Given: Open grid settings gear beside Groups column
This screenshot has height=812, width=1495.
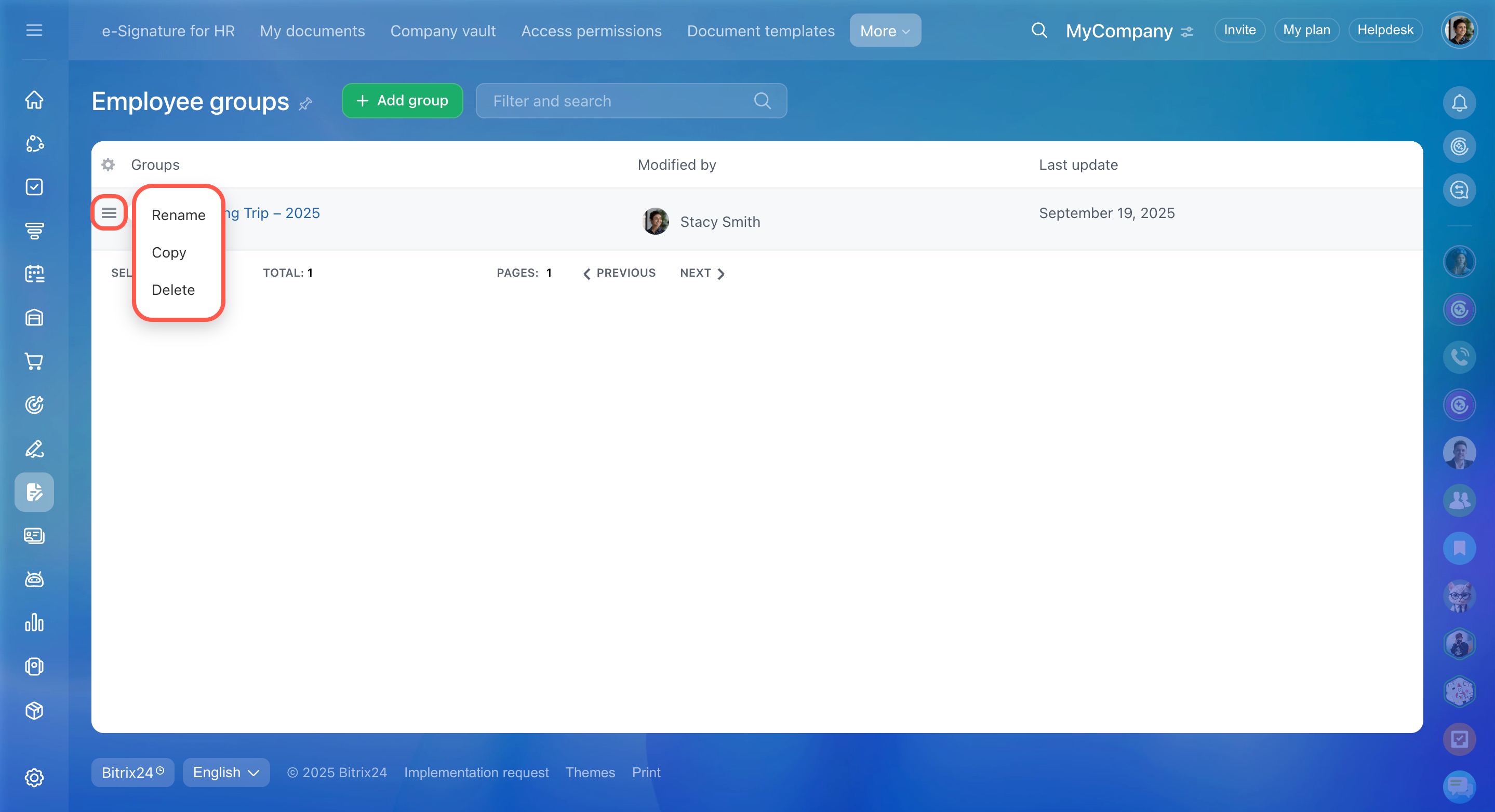Looking at the screenshot, I should pos(108,165).
